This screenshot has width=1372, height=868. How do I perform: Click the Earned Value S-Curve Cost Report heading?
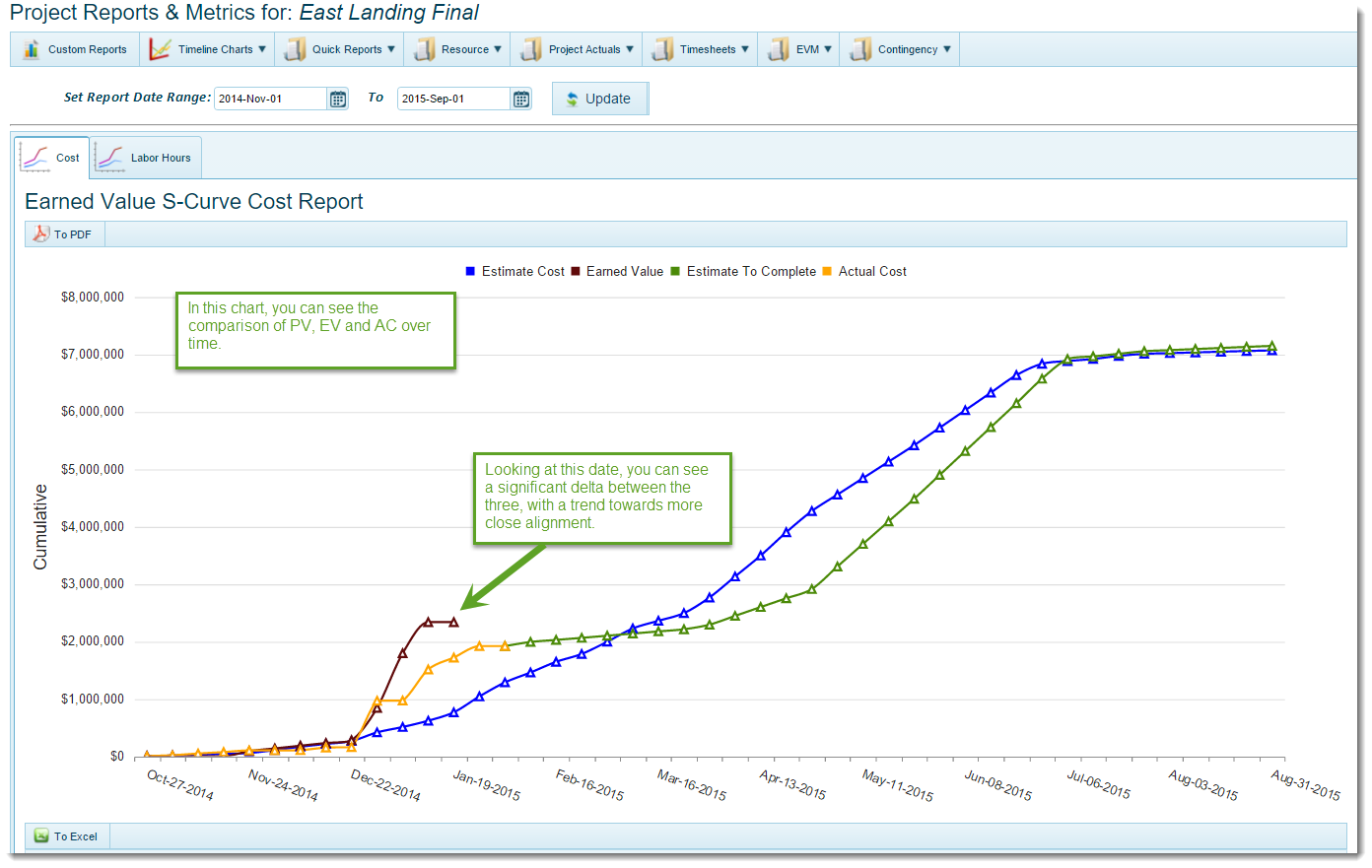(194, 202)
